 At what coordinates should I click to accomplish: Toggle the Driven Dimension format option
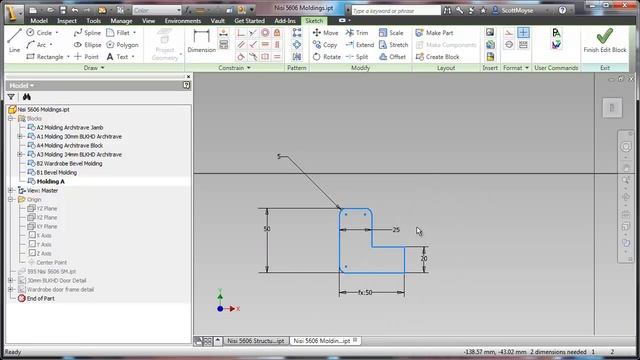coord(523,44)
